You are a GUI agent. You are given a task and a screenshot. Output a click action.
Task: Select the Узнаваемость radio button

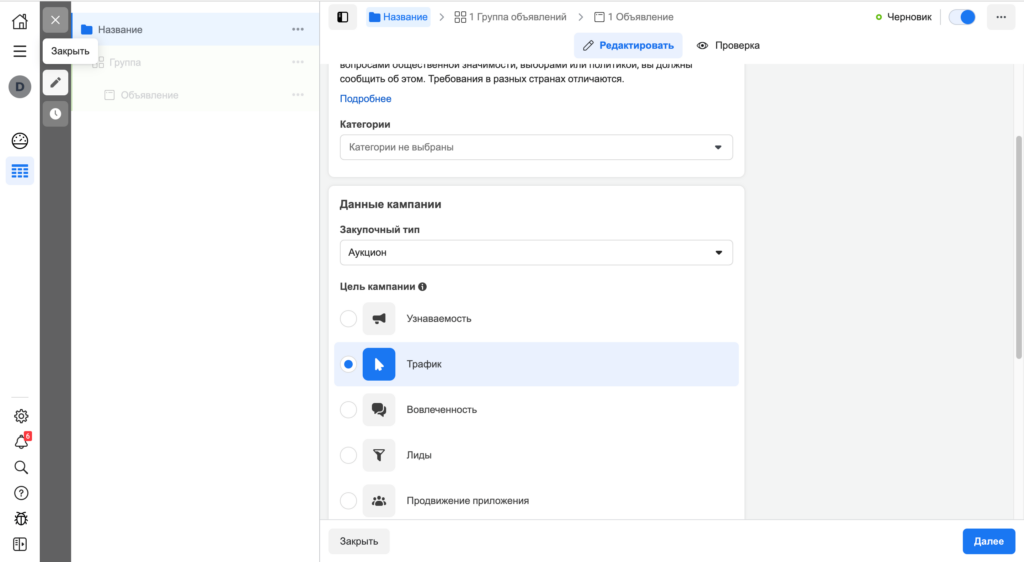point(348,319)
